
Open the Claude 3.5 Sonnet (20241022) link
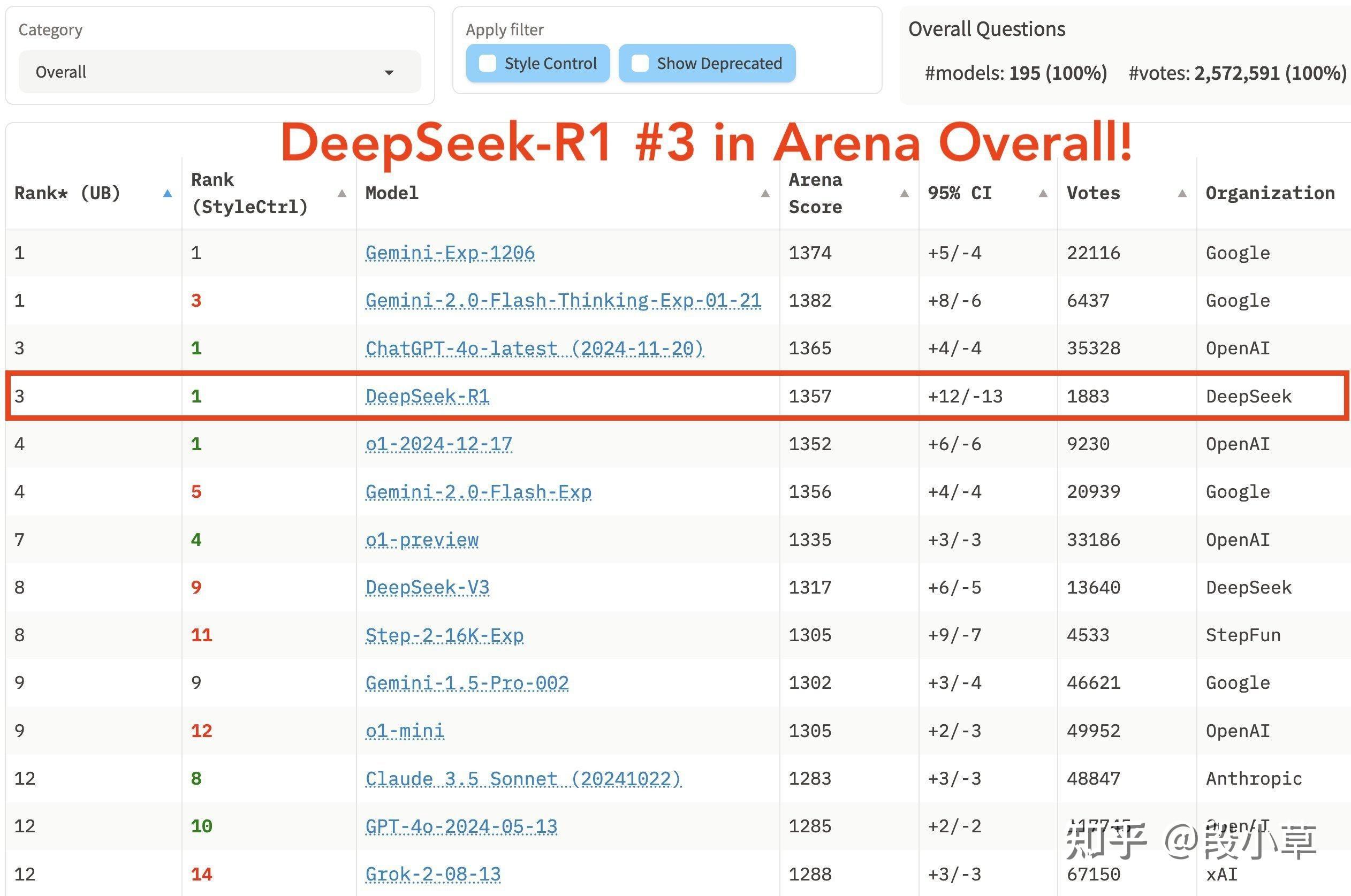coord(523,778)
